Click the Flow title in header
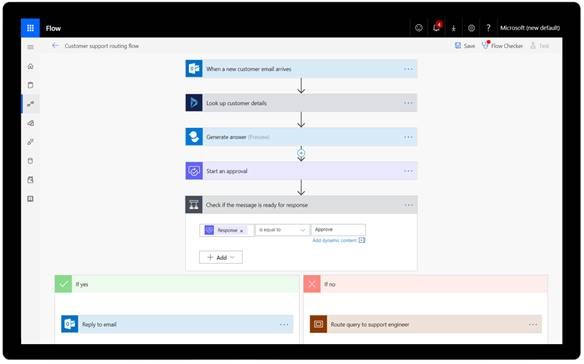The height and width of the screenshot is (364, 584). 53,28
